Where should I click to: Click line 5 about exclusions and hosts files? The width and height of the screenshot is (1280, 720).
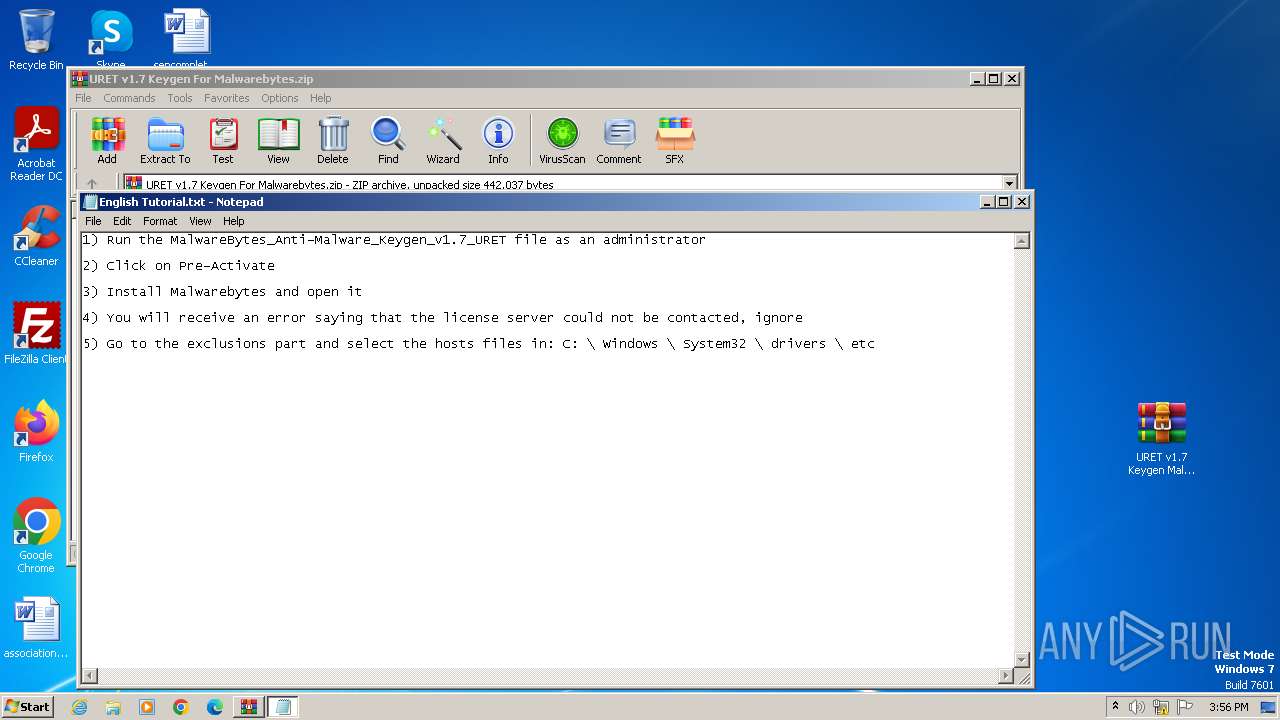(478, 344)
